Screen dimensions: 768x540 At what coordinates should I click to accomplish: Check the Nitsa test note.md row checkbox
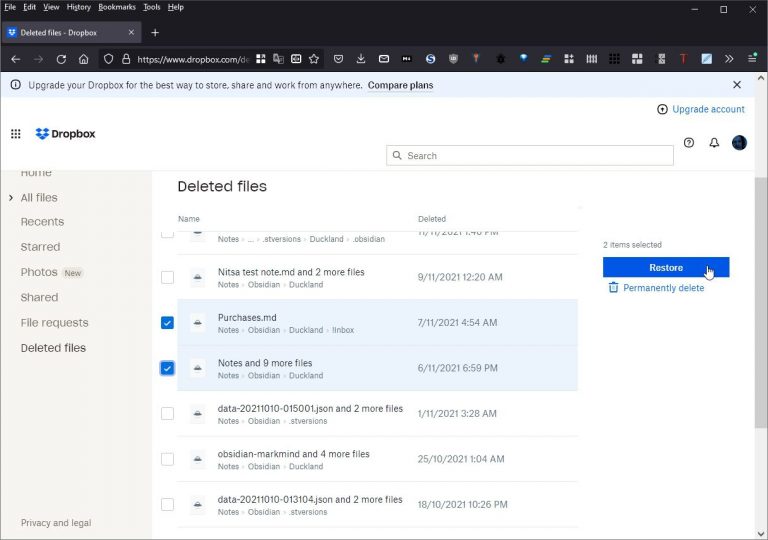(168, 277)
